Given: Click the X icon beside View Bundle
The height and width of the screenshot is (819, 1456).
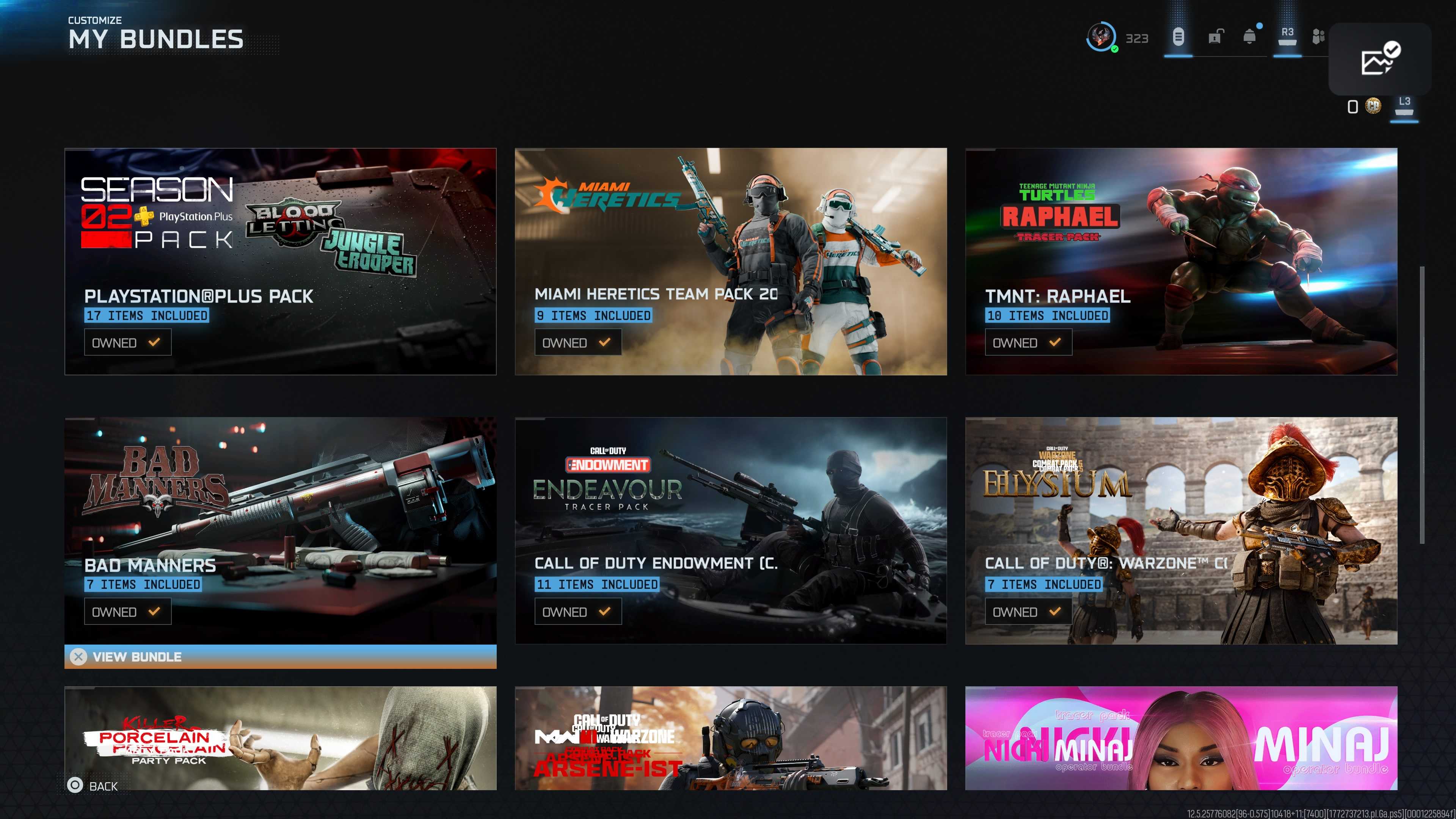Looking at the screenshot, I should (78, 657).
